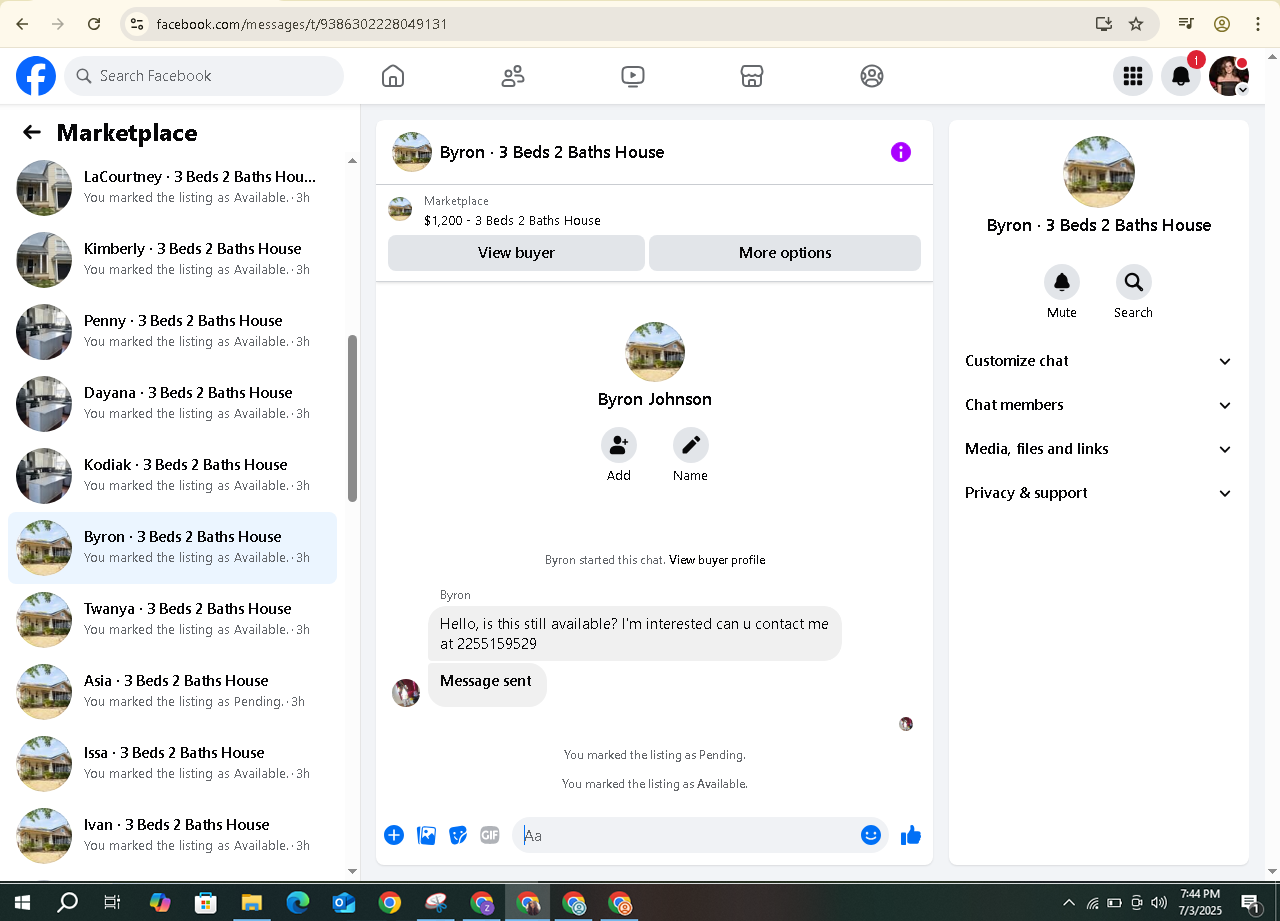Click More options button
Screen dimensions: 1280x921
pos(785,253)
